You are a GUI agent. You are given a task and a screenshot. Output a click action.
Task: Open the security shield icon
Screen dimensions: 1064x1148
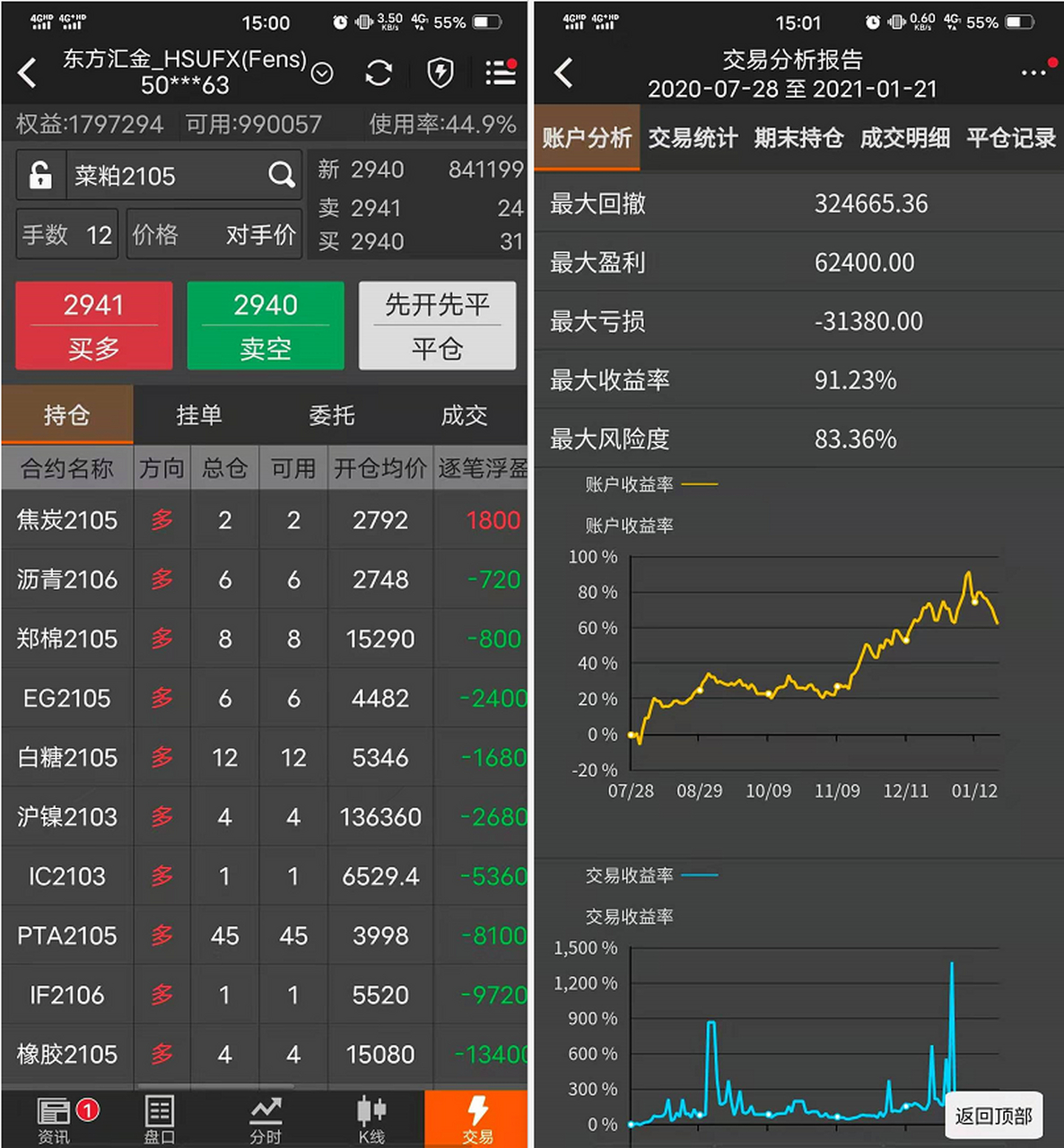[439, 73]
